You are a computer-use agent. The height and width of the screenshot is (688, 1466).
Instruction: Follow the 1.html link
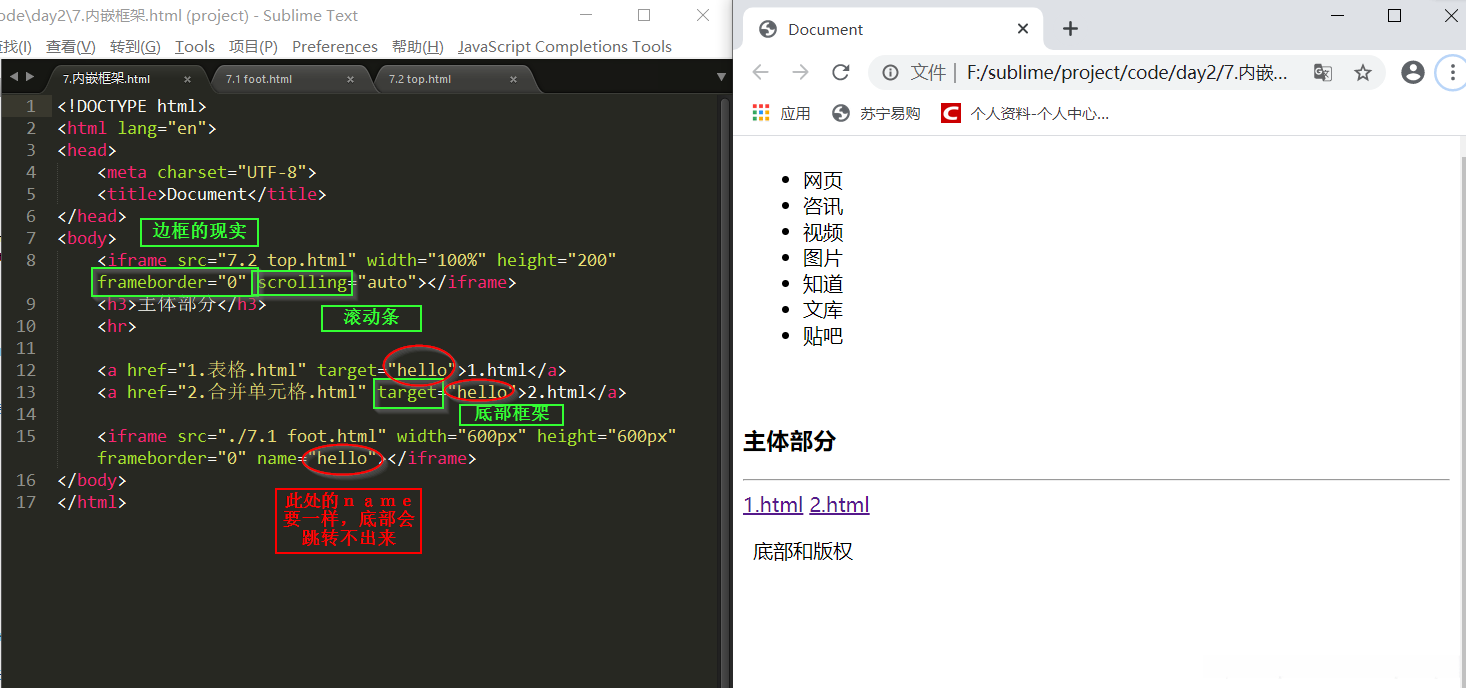pos(772,504)
